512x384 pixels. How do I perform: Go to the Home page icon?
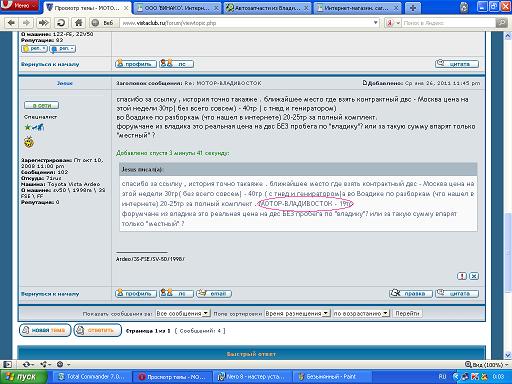tap(78, 23)
